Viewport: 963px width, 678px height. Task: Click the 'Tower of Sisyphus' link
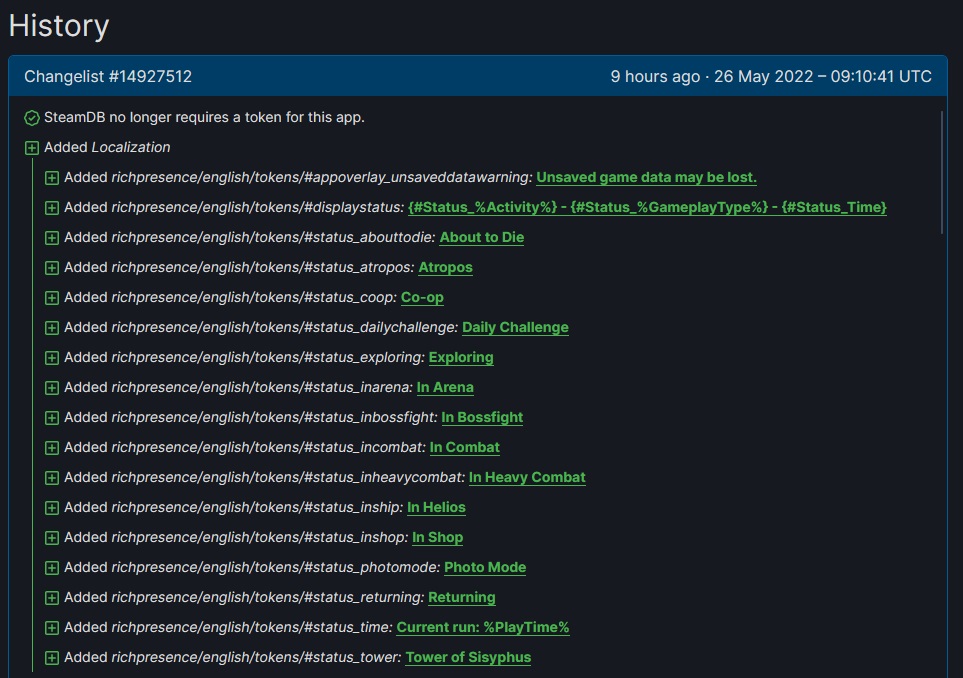pos(468,657)
